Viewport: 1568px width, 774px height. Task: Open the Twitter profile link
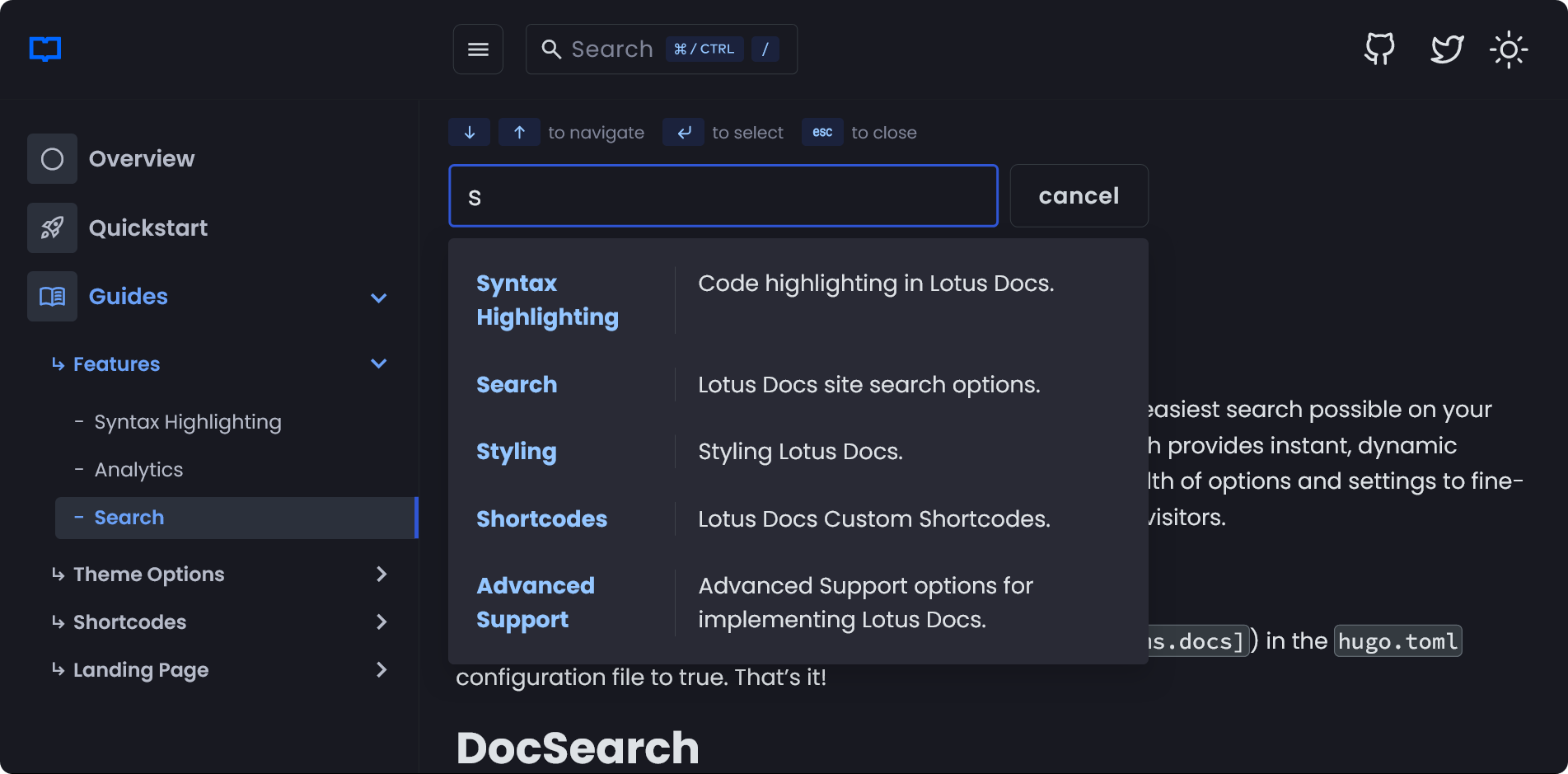click(1446, 49)
